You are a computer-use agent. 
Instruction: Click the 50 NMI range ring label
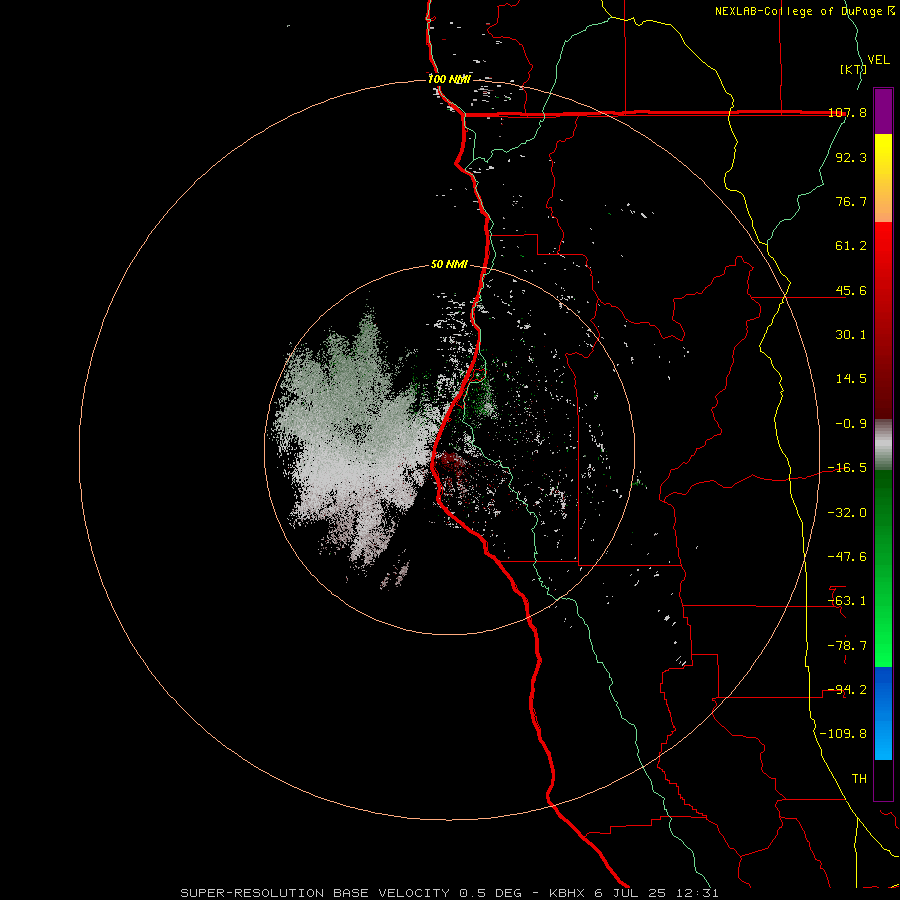449,265
